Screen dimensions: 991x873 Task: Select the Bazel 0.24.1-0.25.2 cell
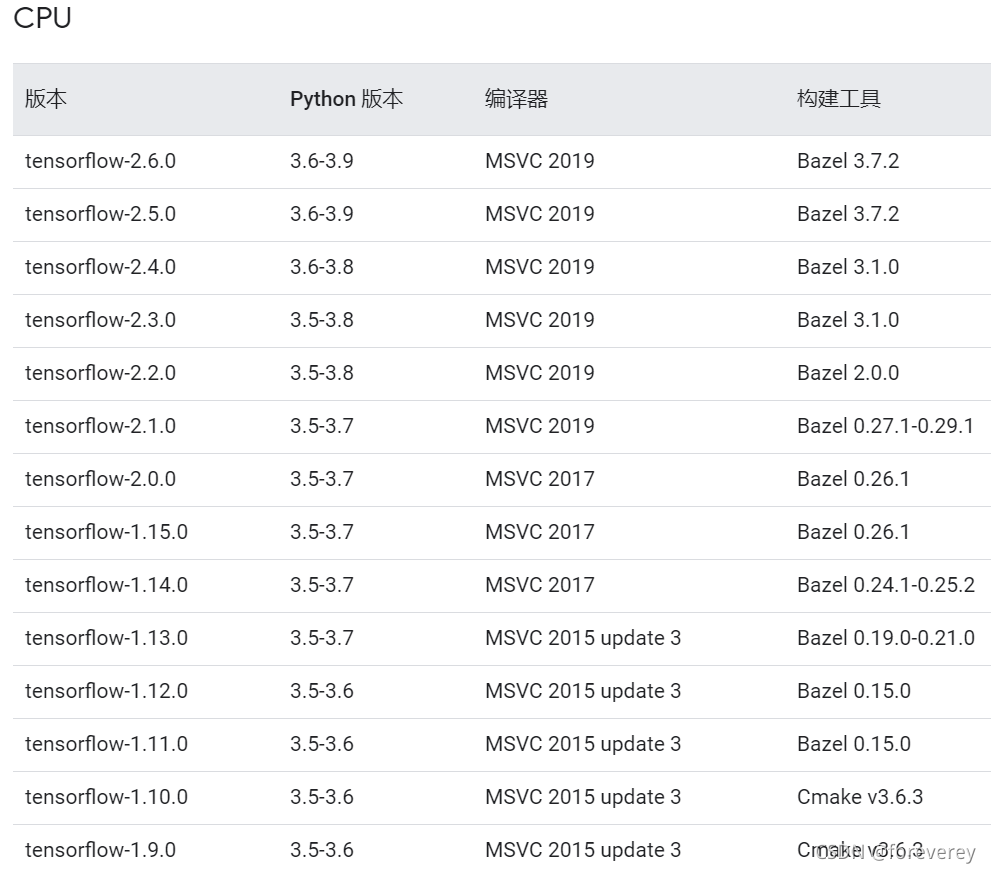(x=886, y=586)
